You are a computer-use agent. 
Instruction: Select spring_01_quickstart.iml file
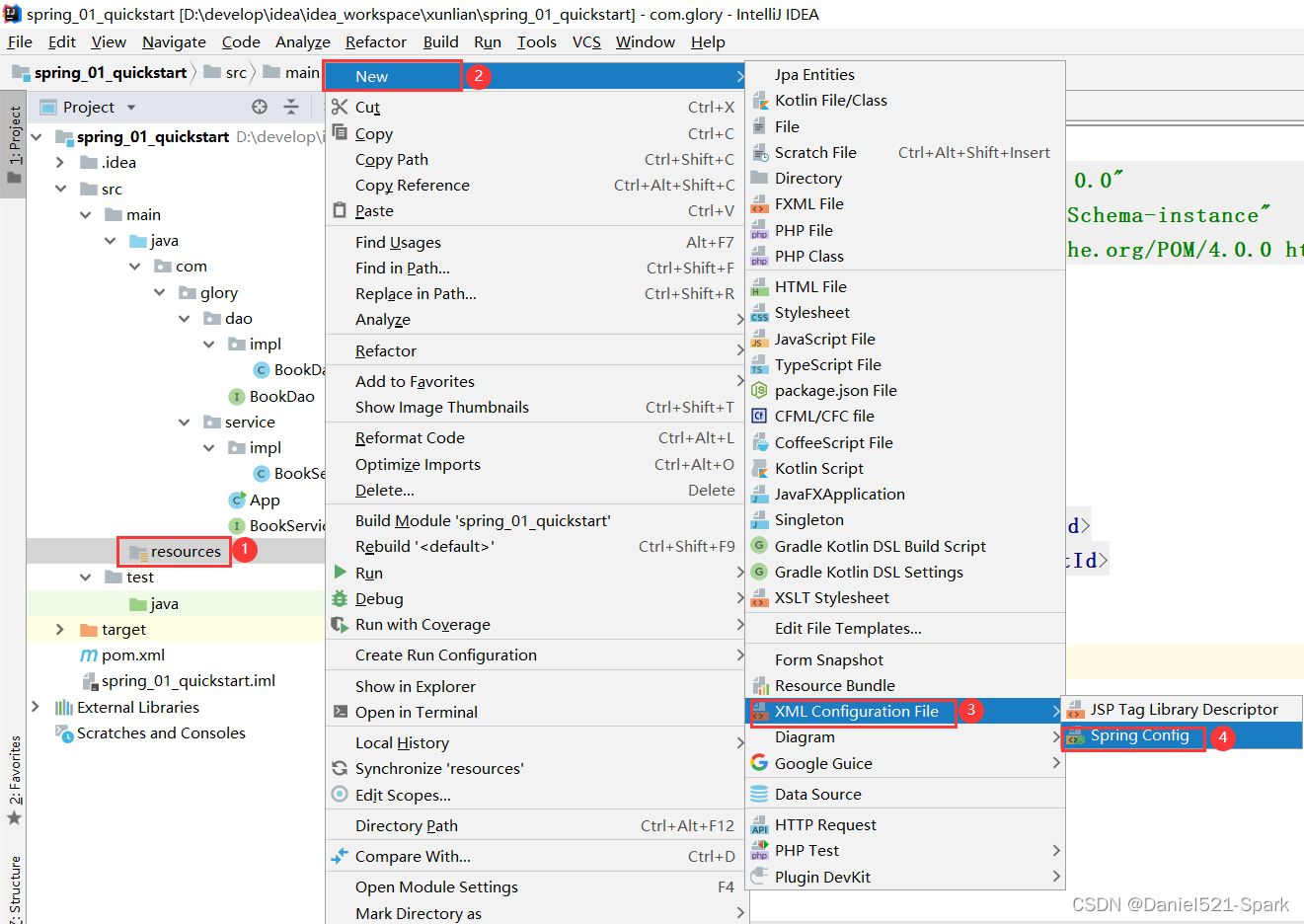(x=179, y=680)
